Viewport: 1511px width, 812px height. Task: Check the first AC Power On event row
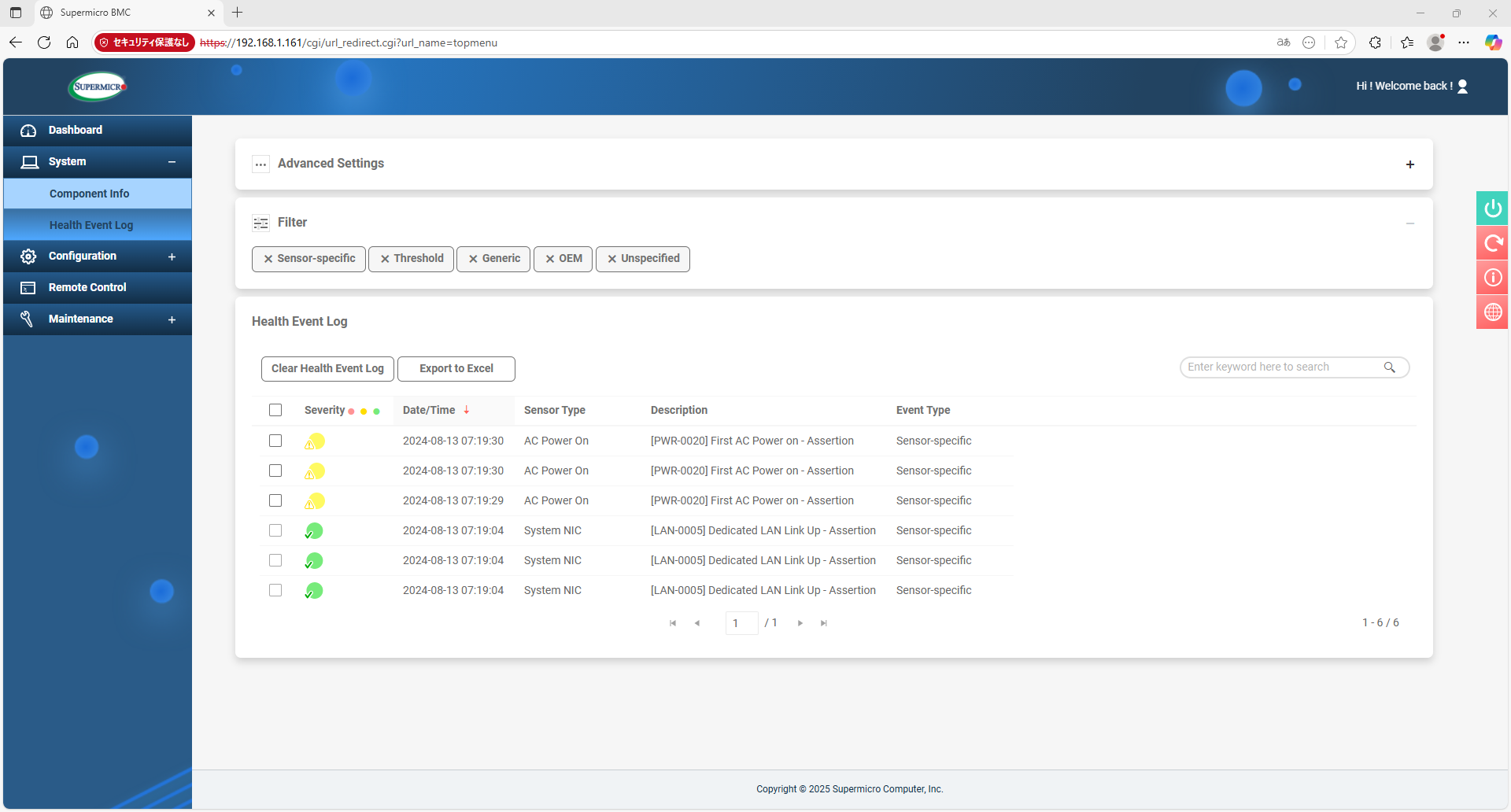(275, 441)
